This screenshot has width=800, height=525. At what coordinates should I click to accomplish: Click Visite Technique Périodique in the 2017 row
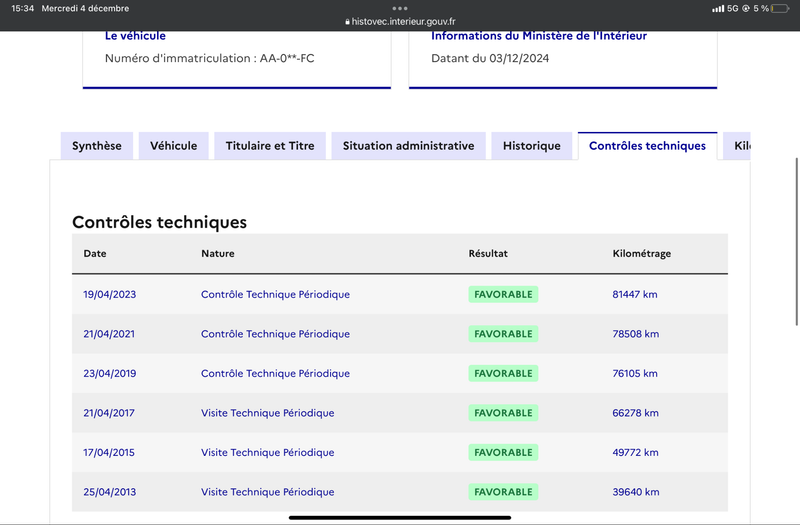point(268,413)
